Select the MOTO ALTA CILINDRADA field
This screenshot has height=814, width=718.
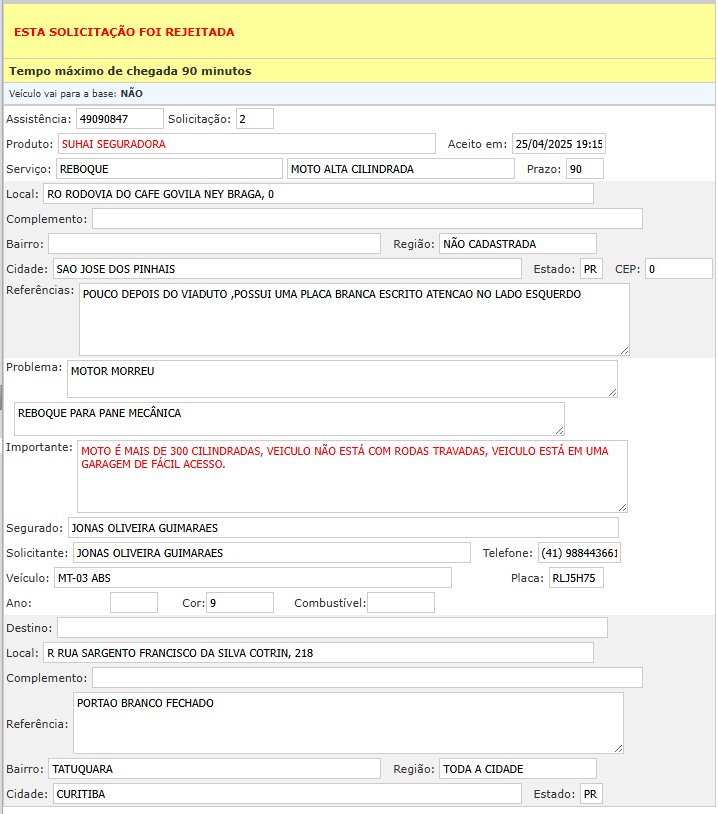pyautogui.click(x=402, y=169)
